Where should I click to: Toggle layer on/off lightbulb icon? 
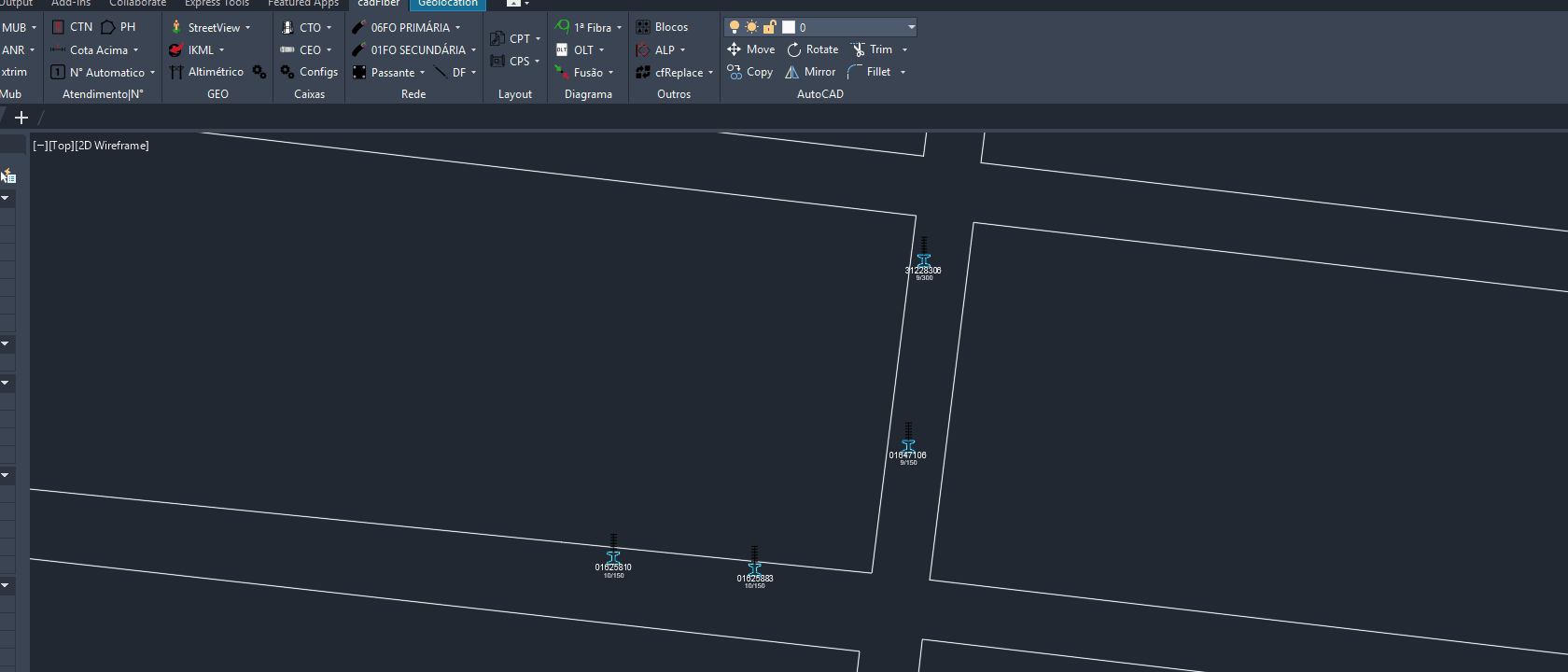735,27
